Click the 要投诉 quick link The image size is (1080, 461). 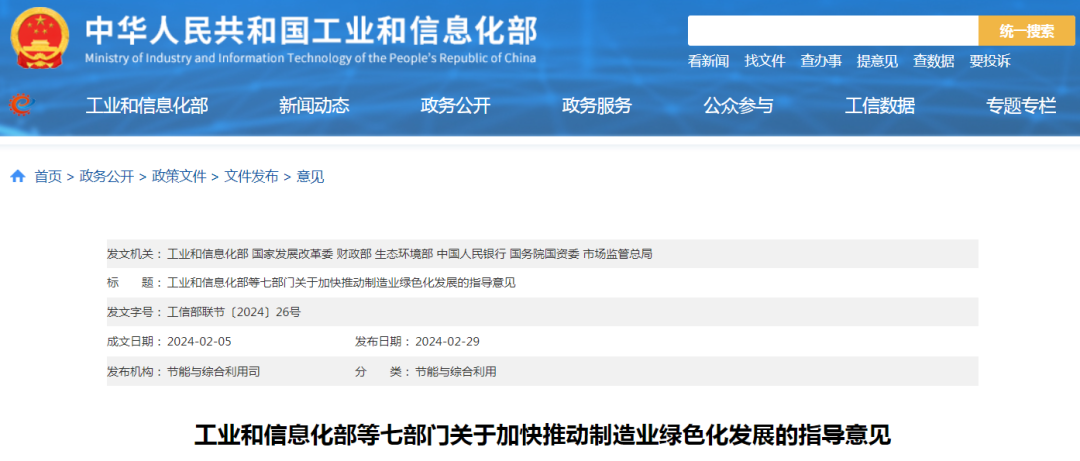coord(989,61)
